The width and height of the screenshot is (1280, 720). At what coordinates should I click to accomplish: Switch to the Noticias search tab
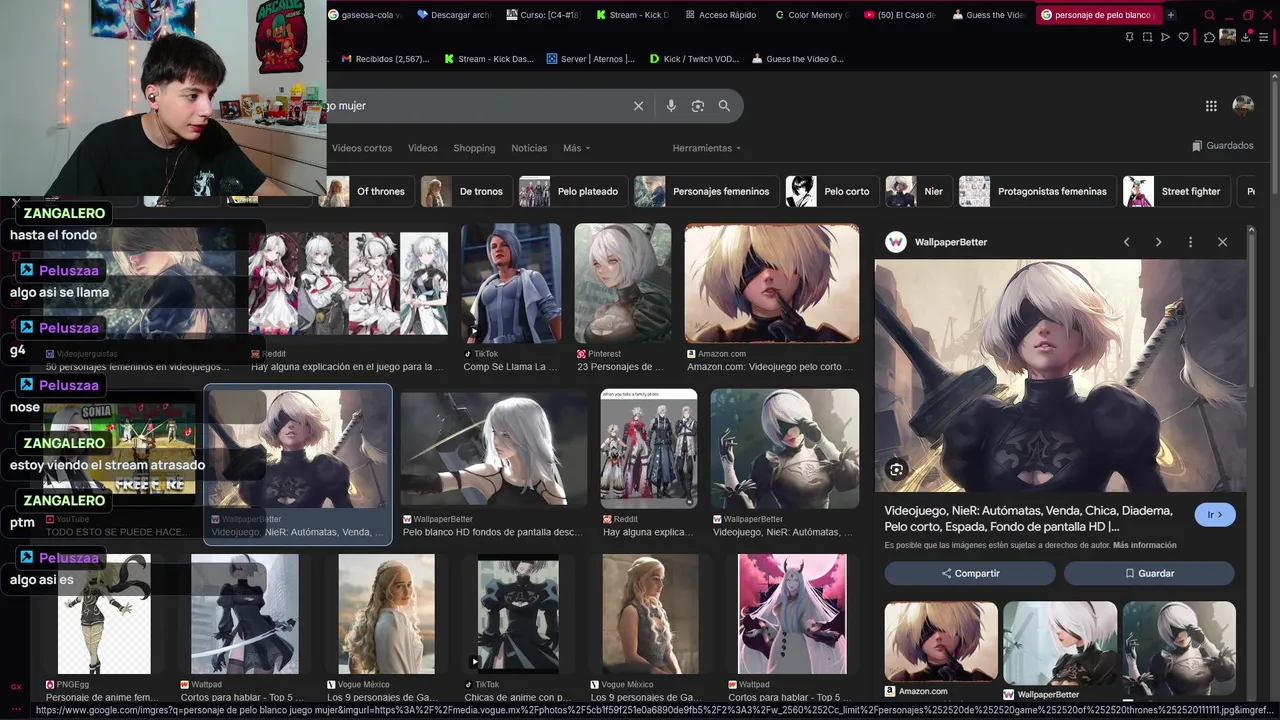pos(529,148)
